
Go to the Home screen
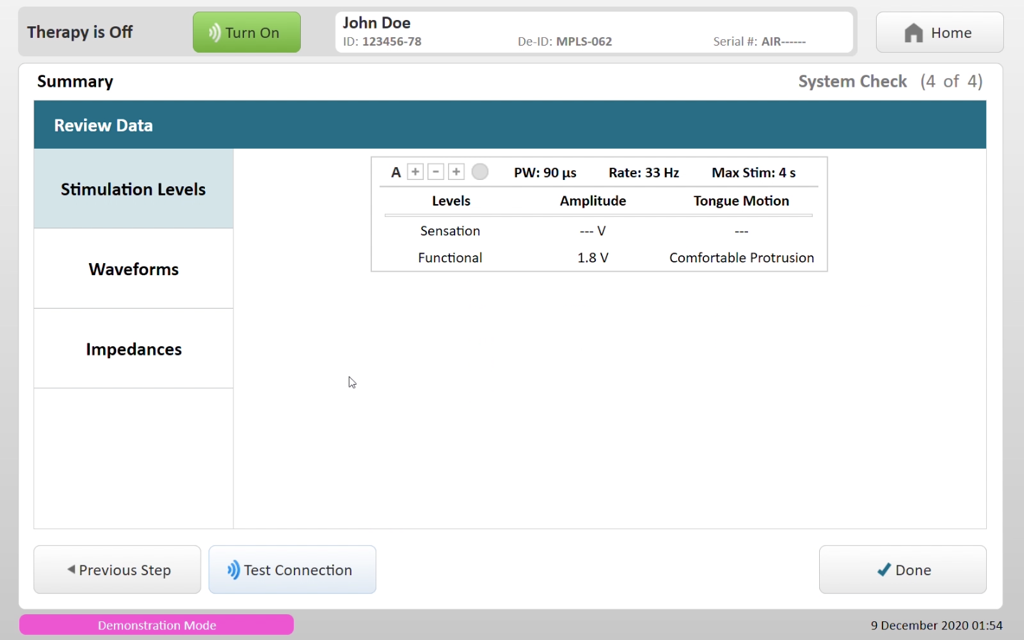[939, 32]
